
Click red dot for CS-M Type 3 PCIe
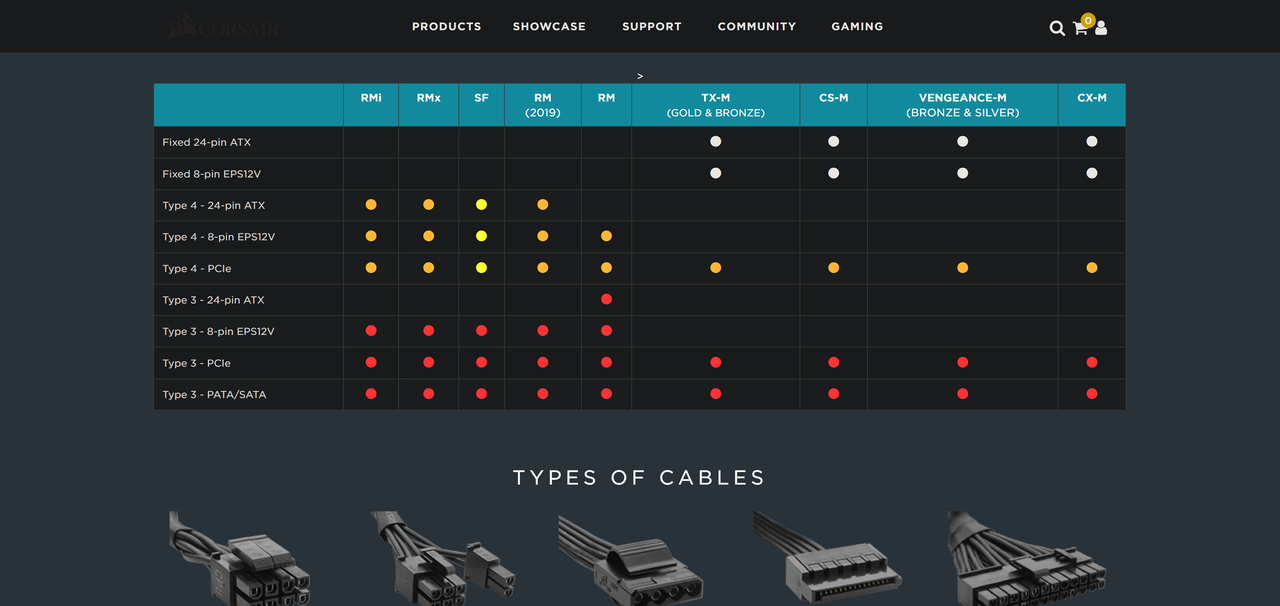[x=833, y=362]
